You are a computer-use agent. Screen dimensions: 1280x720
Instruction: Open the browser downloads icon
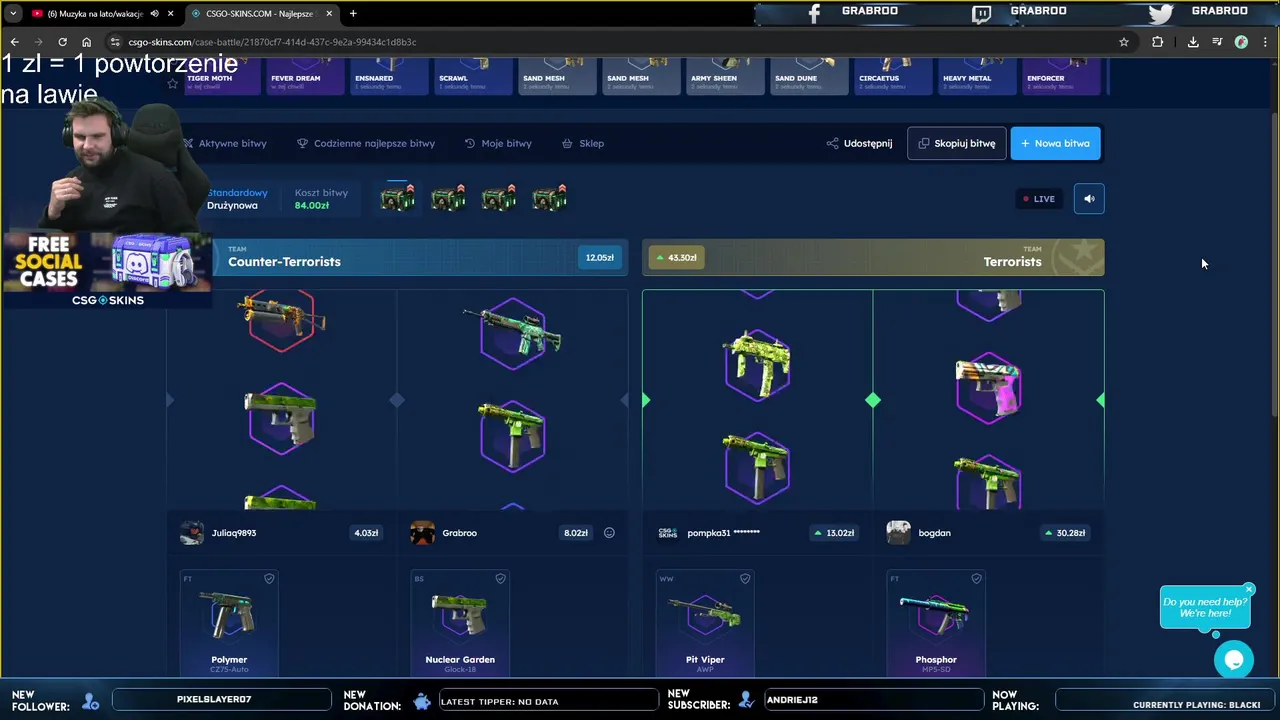1193,42
